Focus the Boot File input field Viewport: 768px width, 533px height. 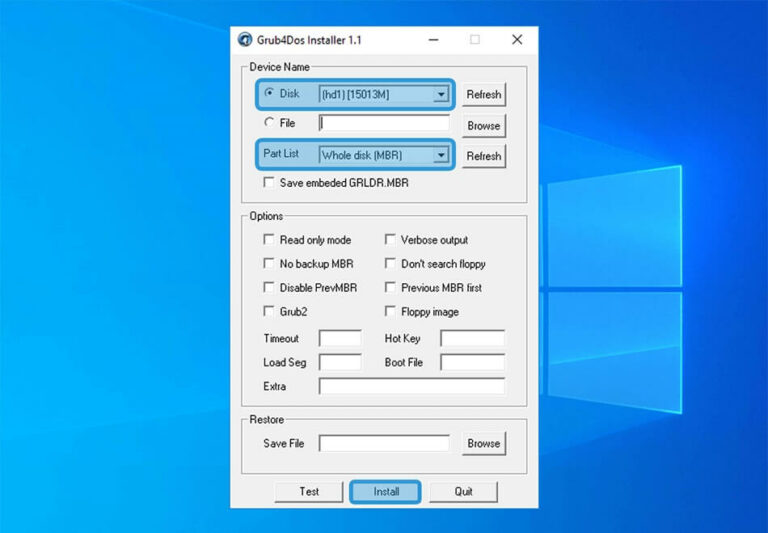(472, 362)
